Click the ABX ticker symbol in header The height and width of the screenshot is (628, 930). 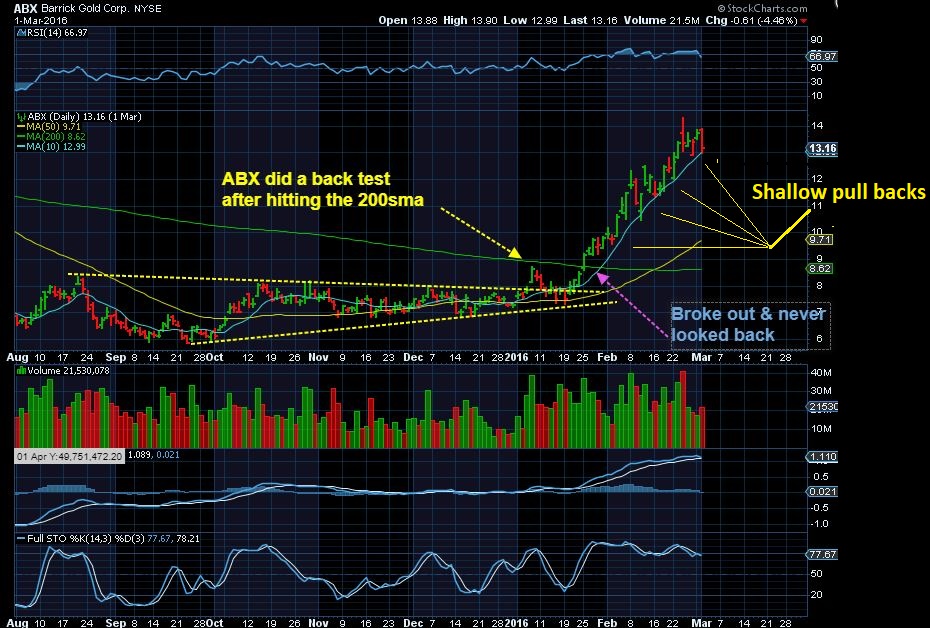click(x=26, y=8)
